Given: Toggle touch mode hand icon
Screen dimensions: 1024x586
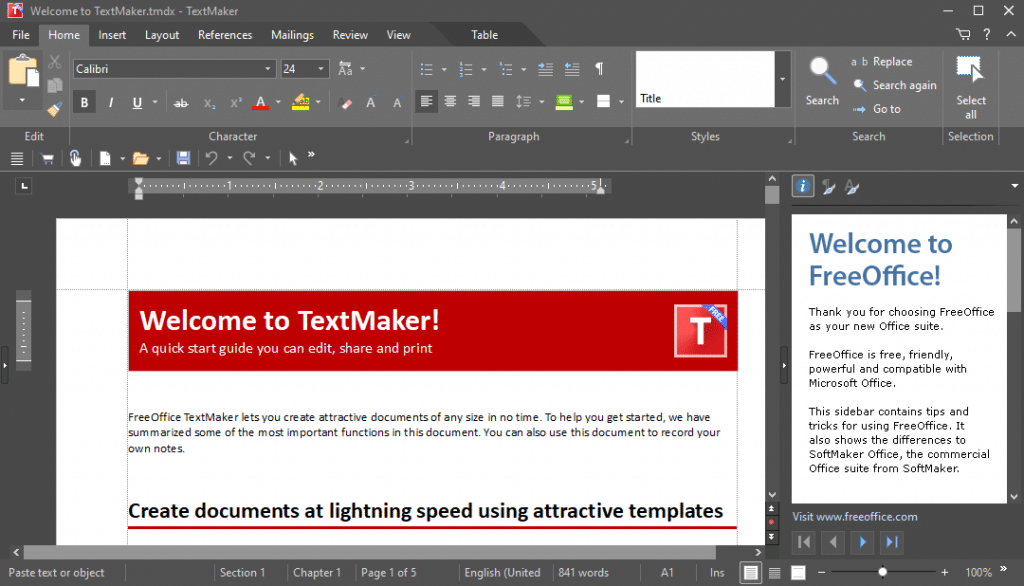Looking at the screenshot, I should (75, 158).
